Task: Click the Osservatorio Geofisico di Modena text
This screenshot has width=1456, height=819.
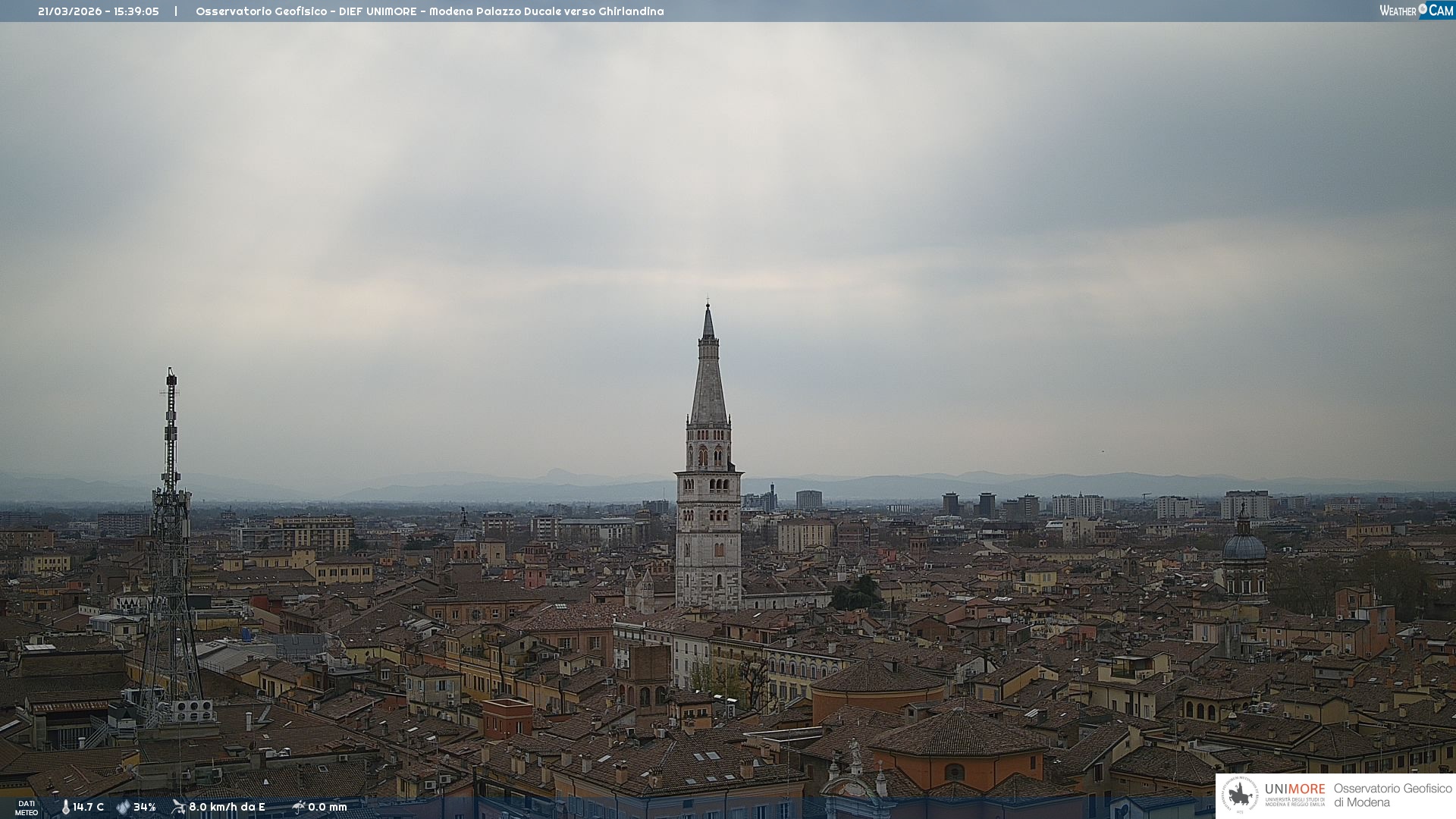Action: point(1392,795)
